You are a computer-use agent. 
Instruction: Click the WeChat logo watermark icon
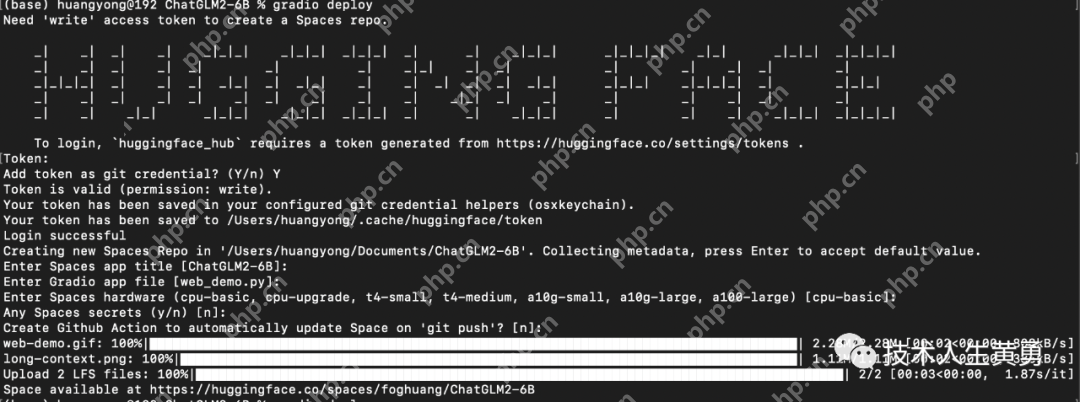[x=857, y=349]
